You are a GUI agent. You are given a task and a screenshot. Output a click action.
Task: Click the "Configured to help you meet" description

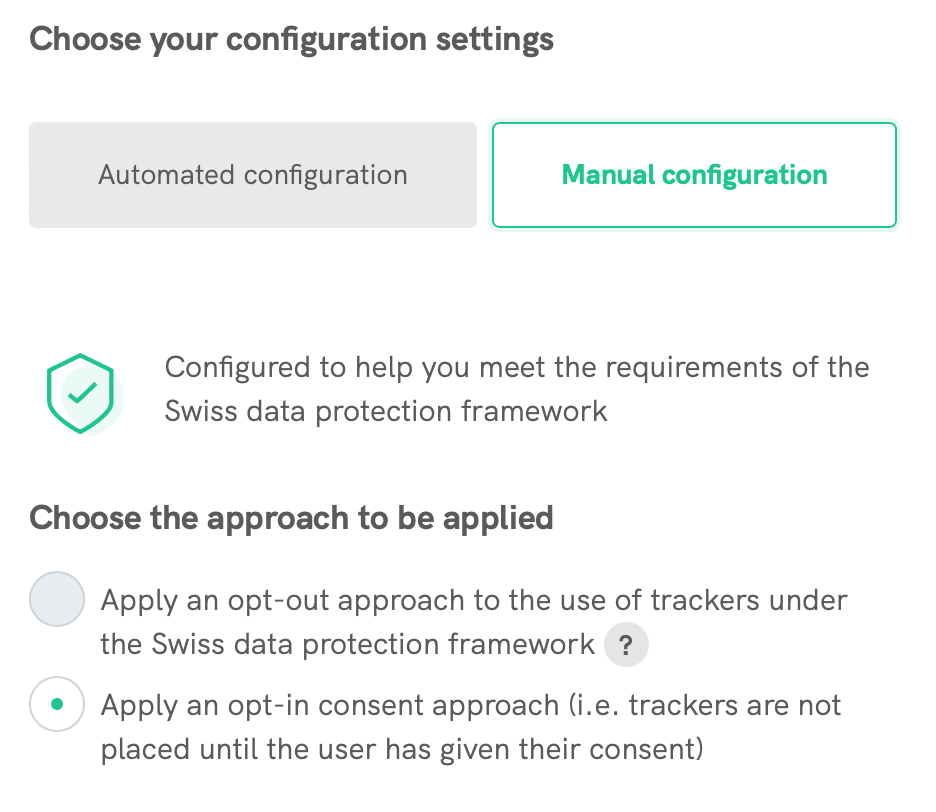(517, 367)
